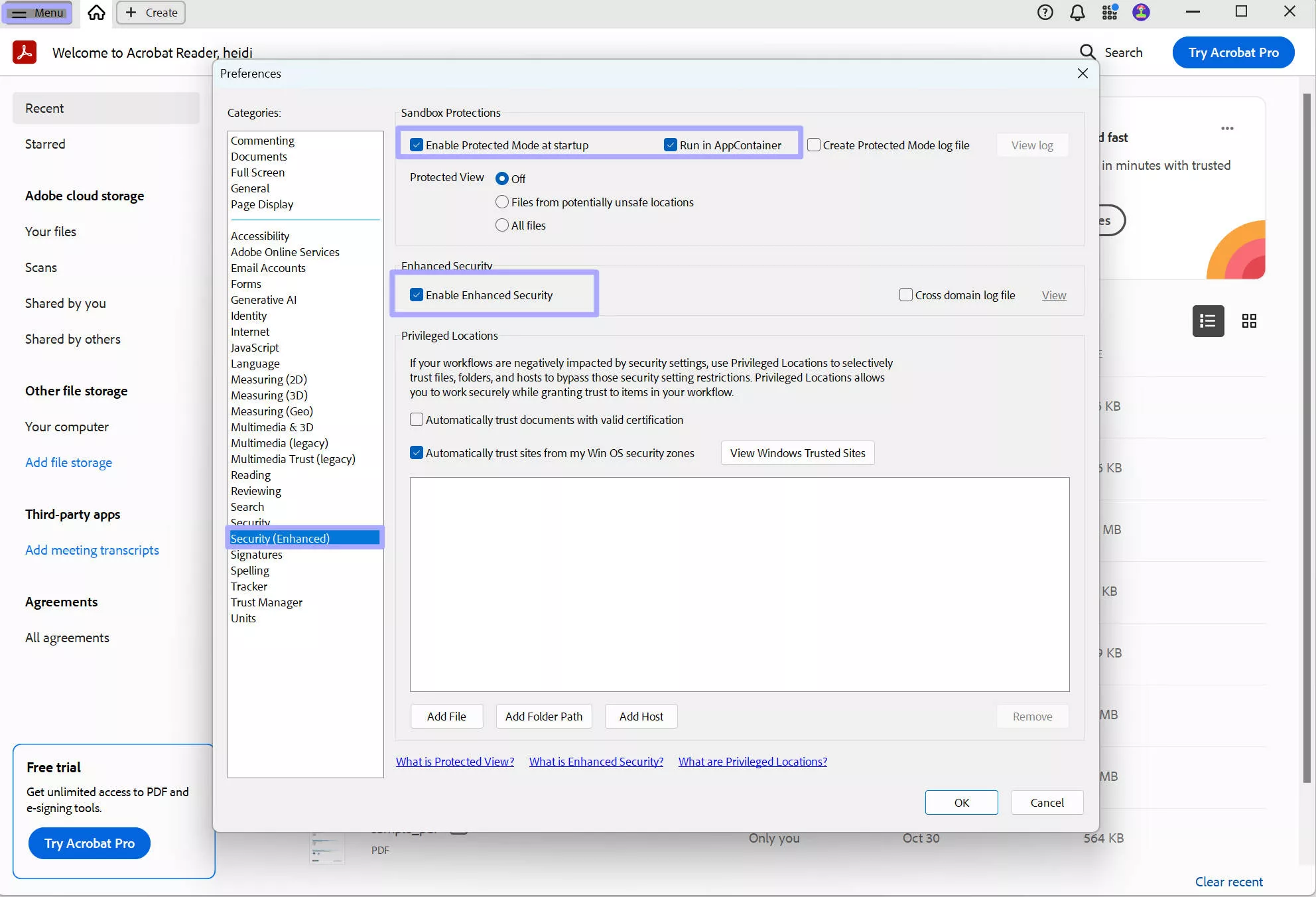Expand the Security category in list
Image resolution: width=1316 pixels, height=897 pixels.
pyautogui.click(x=250, y=522)
